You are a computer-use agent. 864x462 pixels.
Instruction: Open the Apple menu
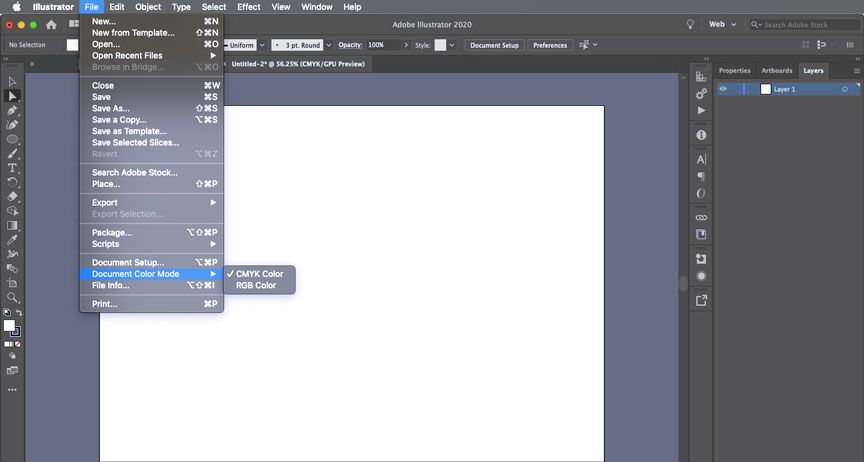coord(17,7)
